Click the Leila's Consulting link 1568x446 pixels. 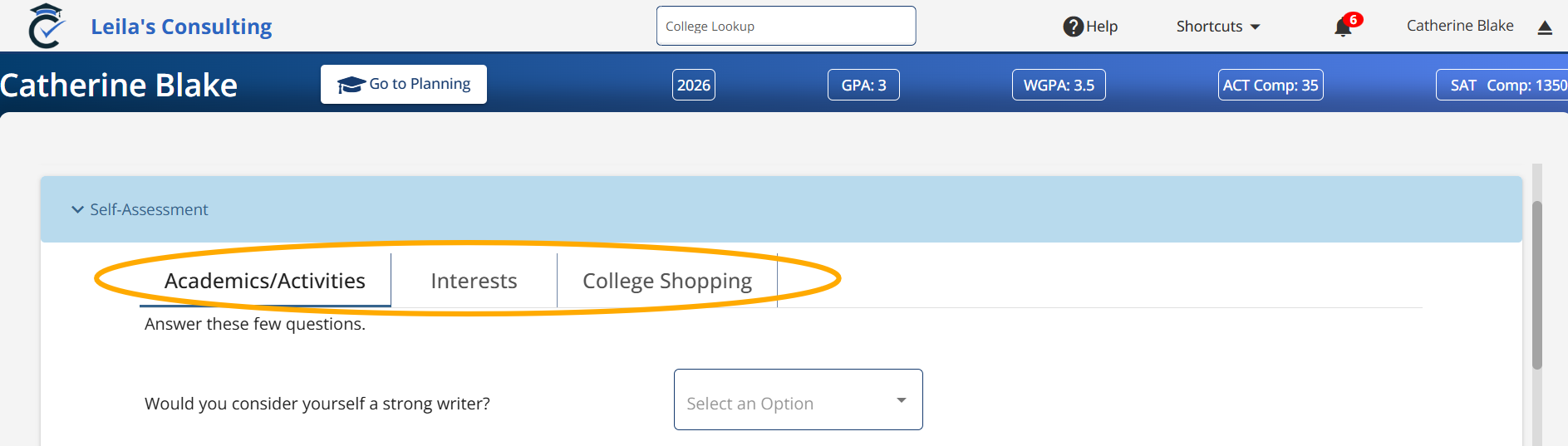[x=181, y=27]
